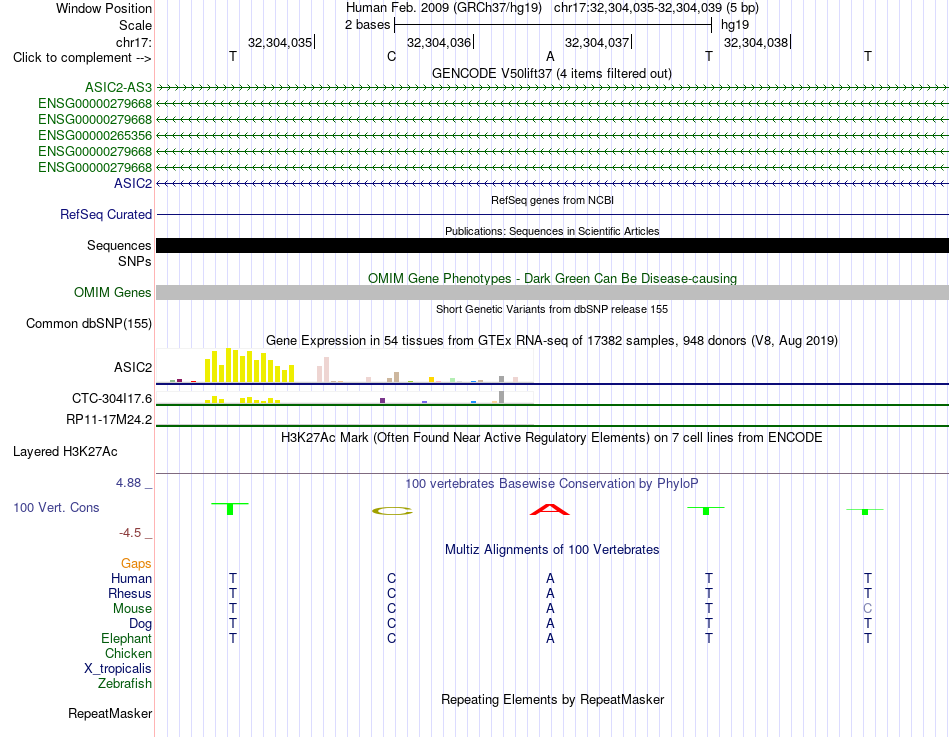Click the SNPs label under Sequences
Screen dimensions: 950x737
pyautogui.click(x=135, y=261)
